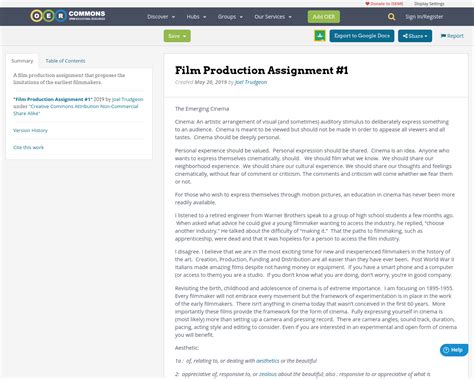
Task: Open the OER Commons home logo
Action: click(68, 16)
